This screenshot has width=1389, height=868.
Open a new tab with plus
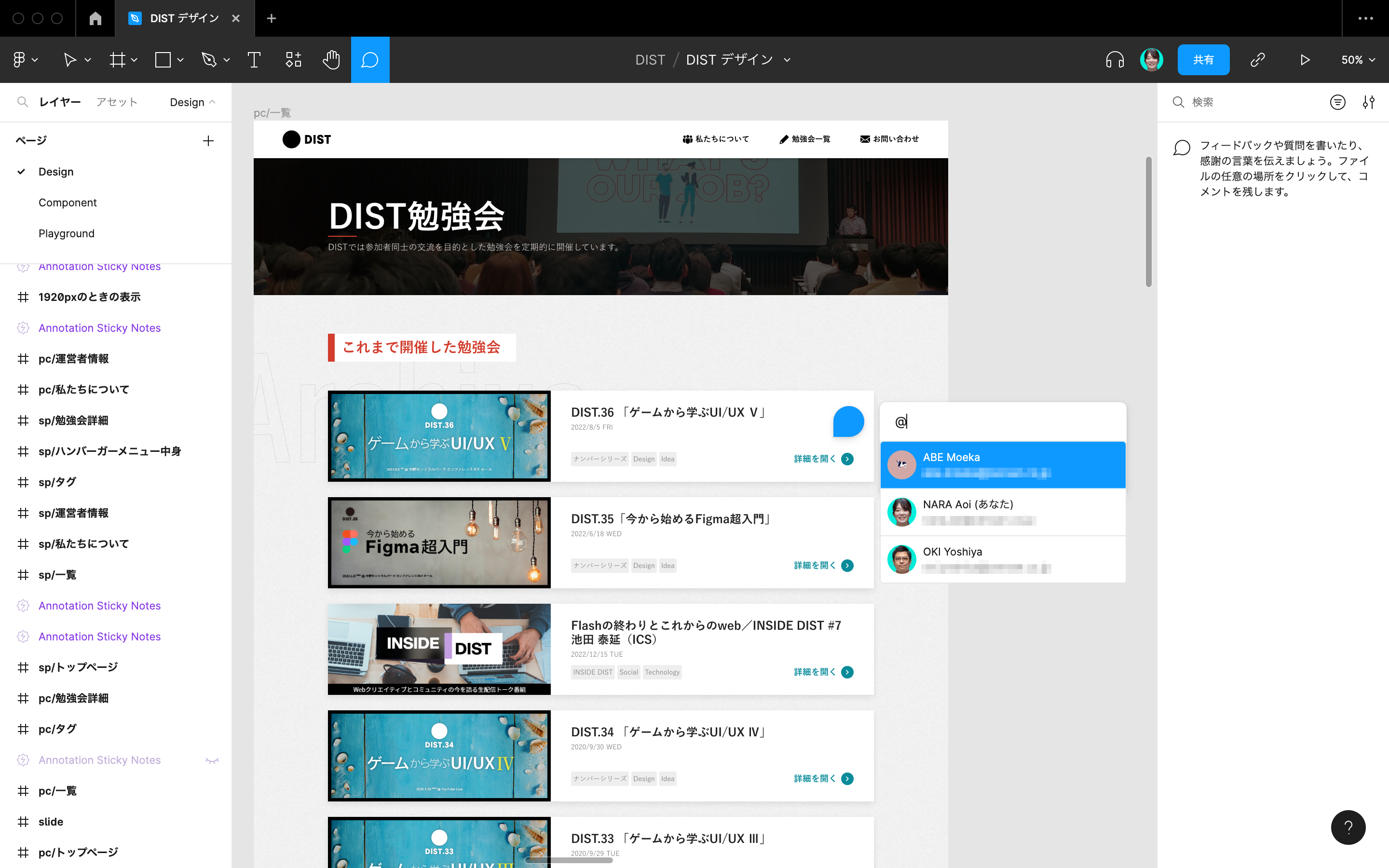pos(272,18)
